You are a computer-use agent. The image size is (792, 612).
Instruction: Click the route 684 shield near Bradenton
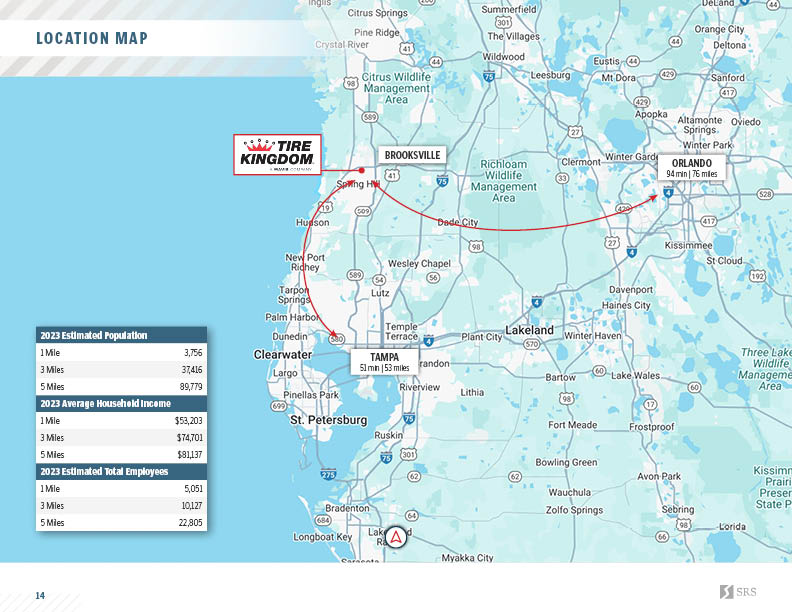pos(323,520)
